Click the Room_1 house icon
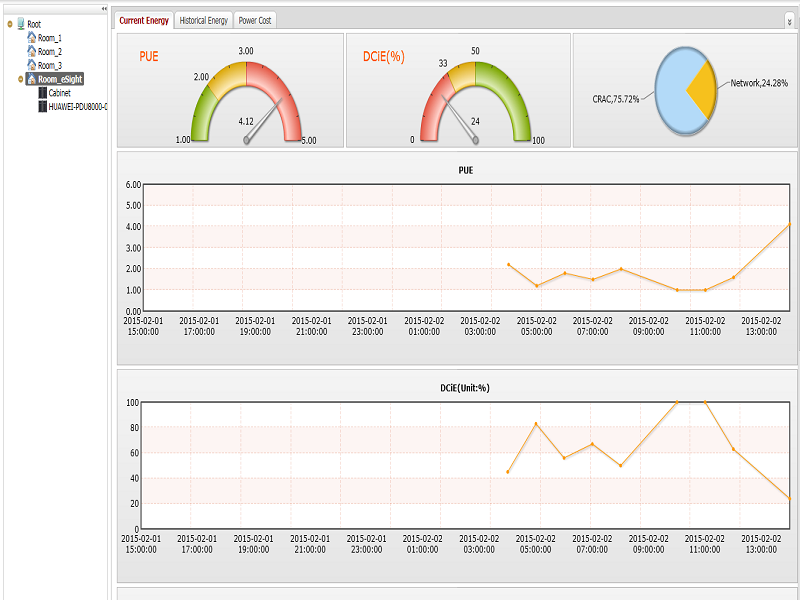This screenshot has height=600, width=800. (32, 37)
